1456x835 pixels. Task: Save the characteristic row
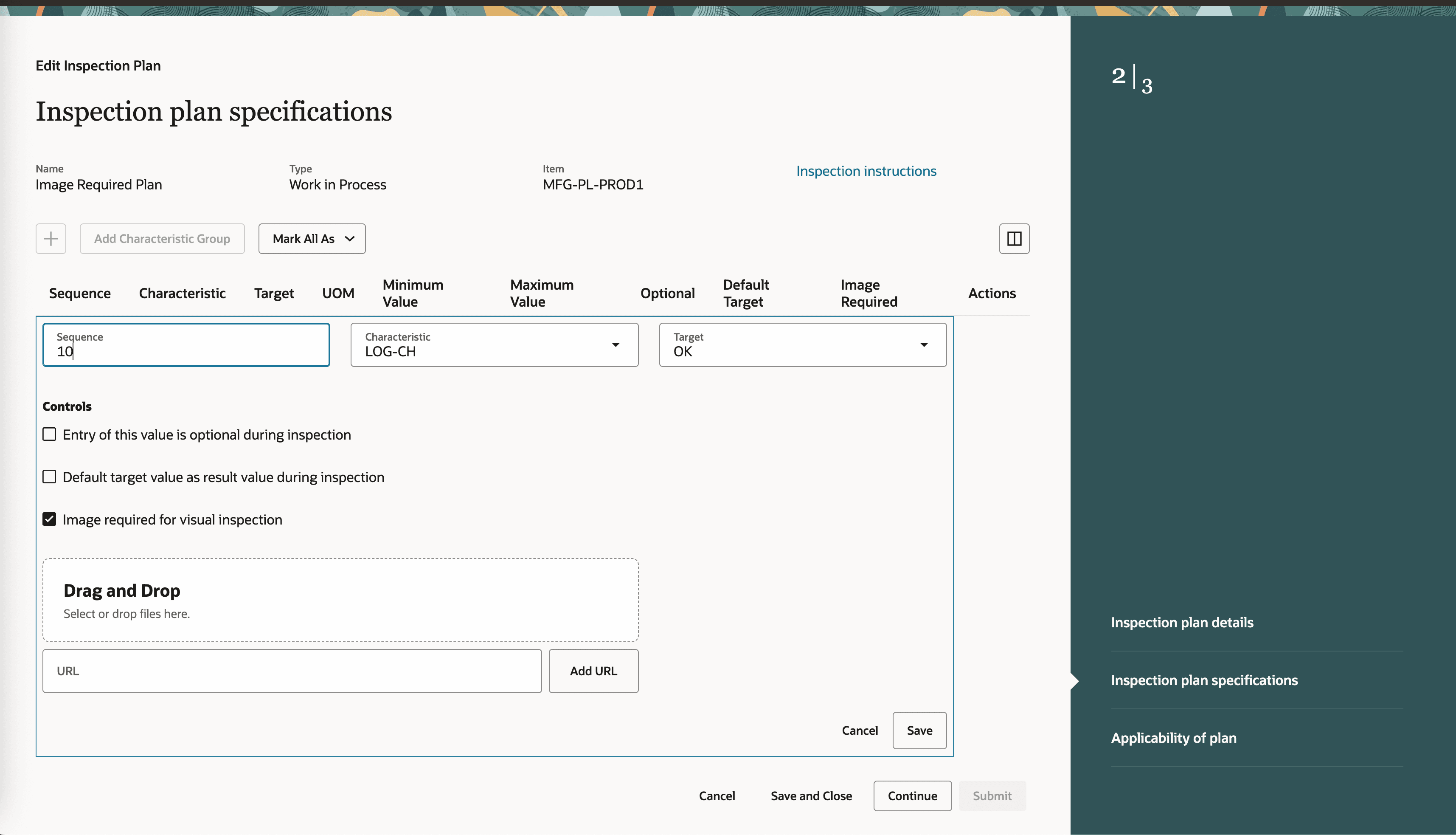pyautogui.click(x=919, y=730)
